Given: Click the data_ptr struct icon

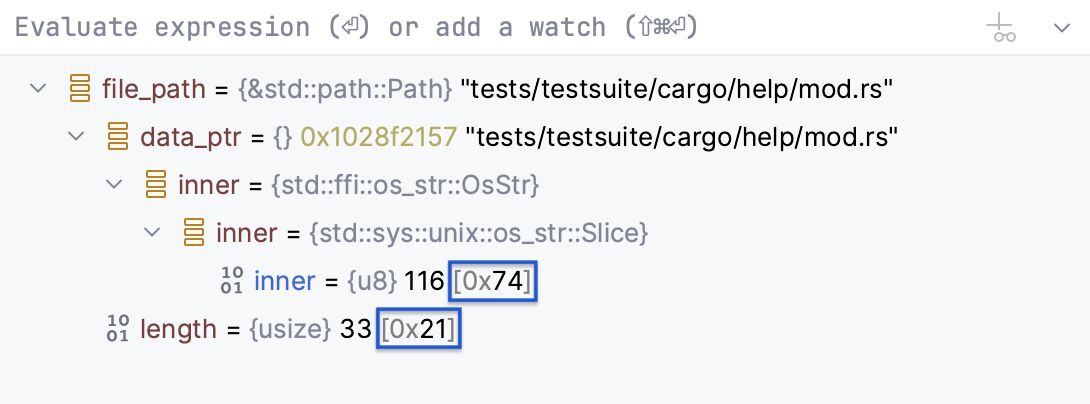Looking at the screenshot, I should click(118, 138).
